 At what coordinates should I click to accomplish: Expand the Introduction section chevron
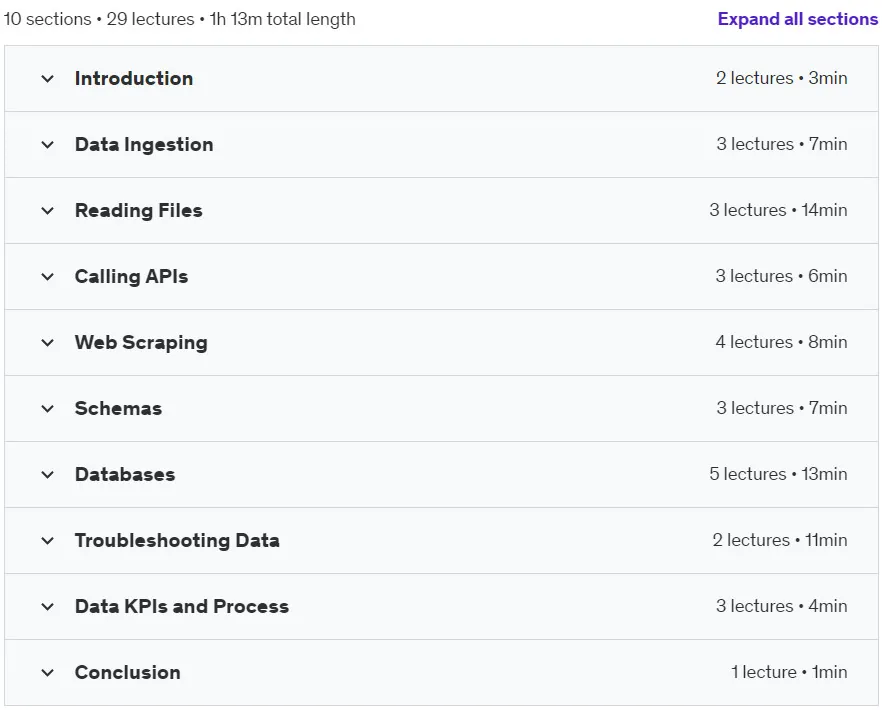click(48, 79)
